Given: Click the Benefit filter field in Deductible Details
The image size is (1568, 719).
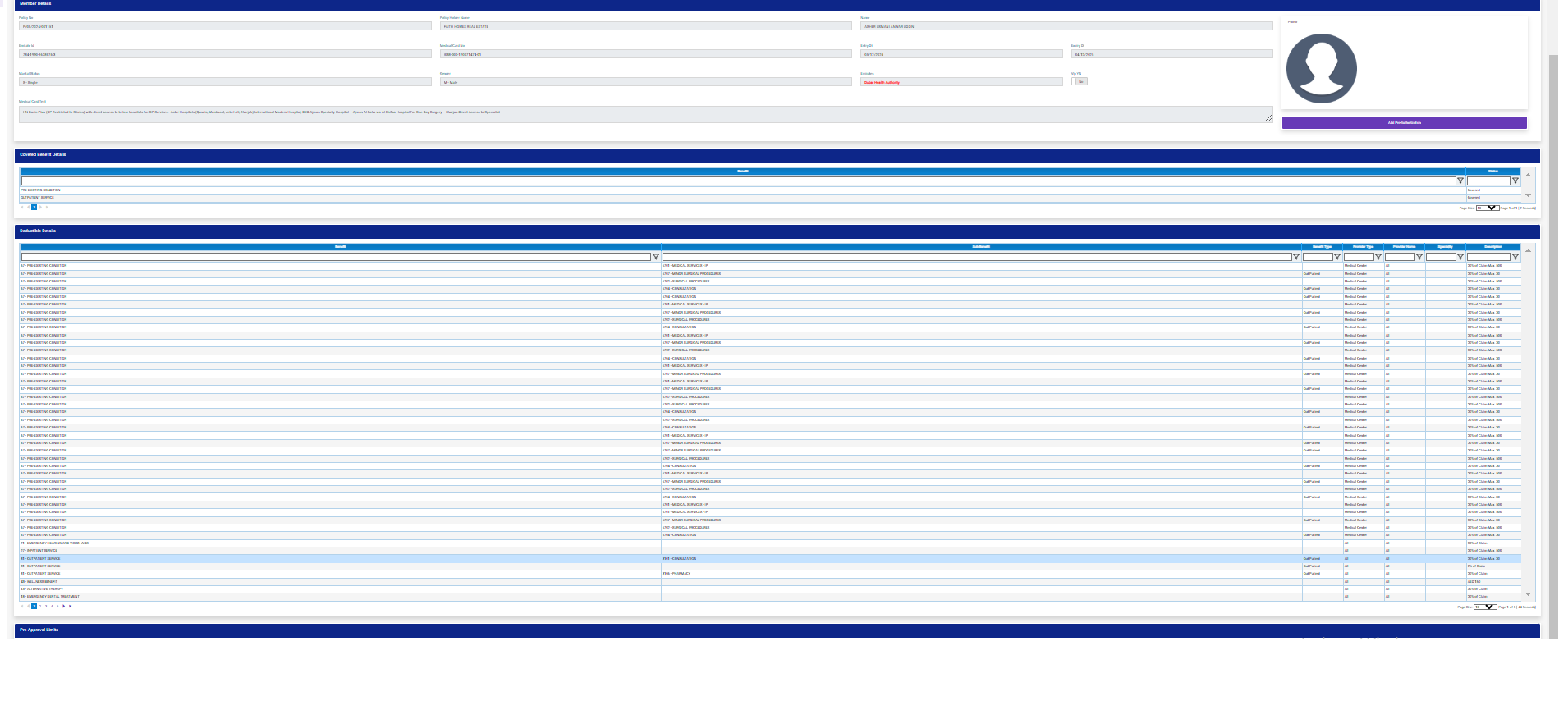Looking at the screenshot, I should [x=336, y=257].
